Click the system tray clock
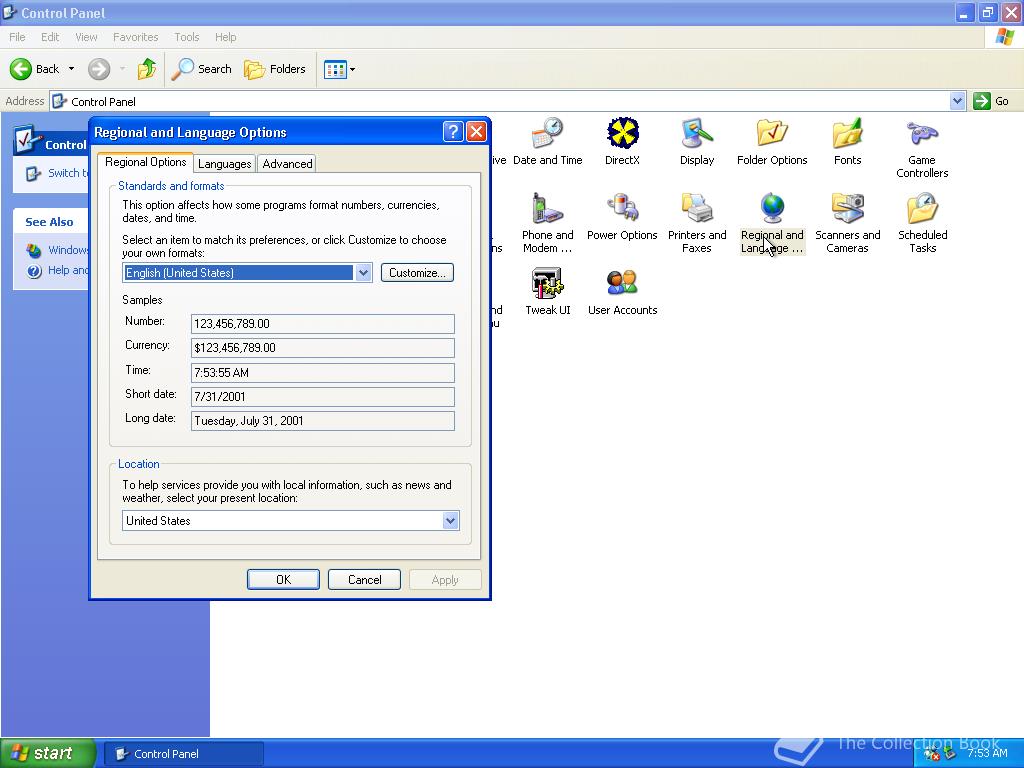 pos(987,754)
